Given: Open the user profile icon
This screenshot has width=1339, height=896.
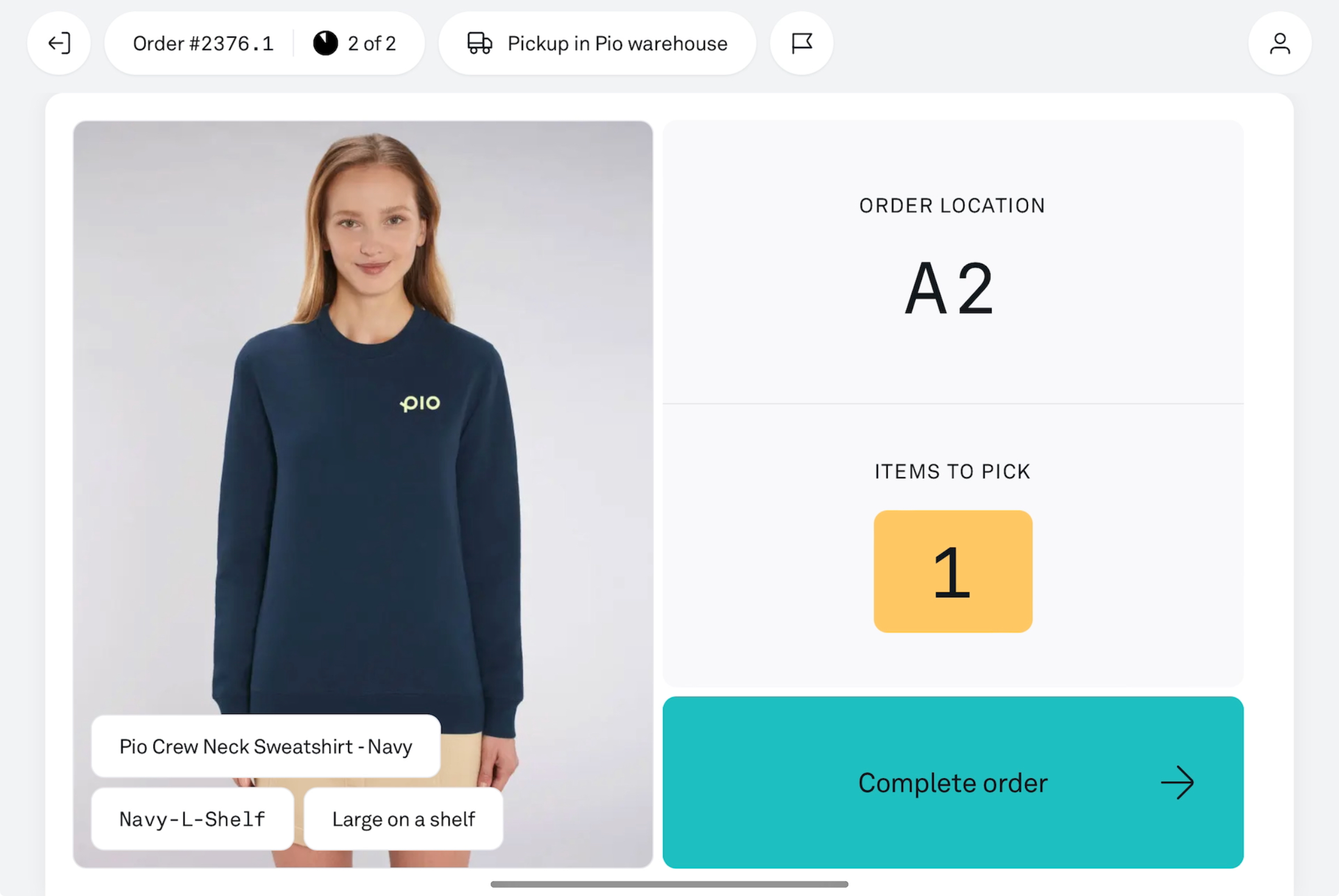Looking at the screenshot, I should pos(1279,44).
